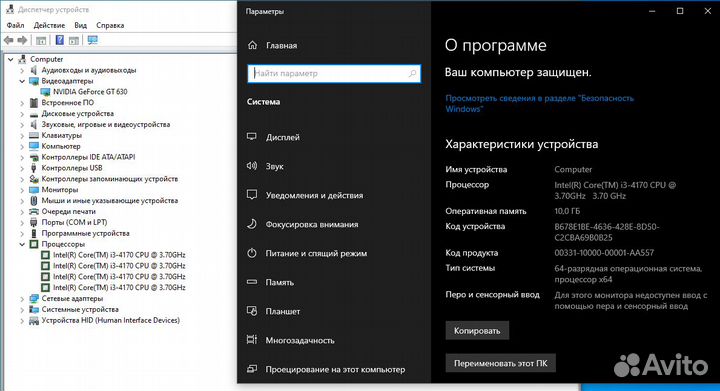Click the Главная home icon in Settings

(252, 45)
